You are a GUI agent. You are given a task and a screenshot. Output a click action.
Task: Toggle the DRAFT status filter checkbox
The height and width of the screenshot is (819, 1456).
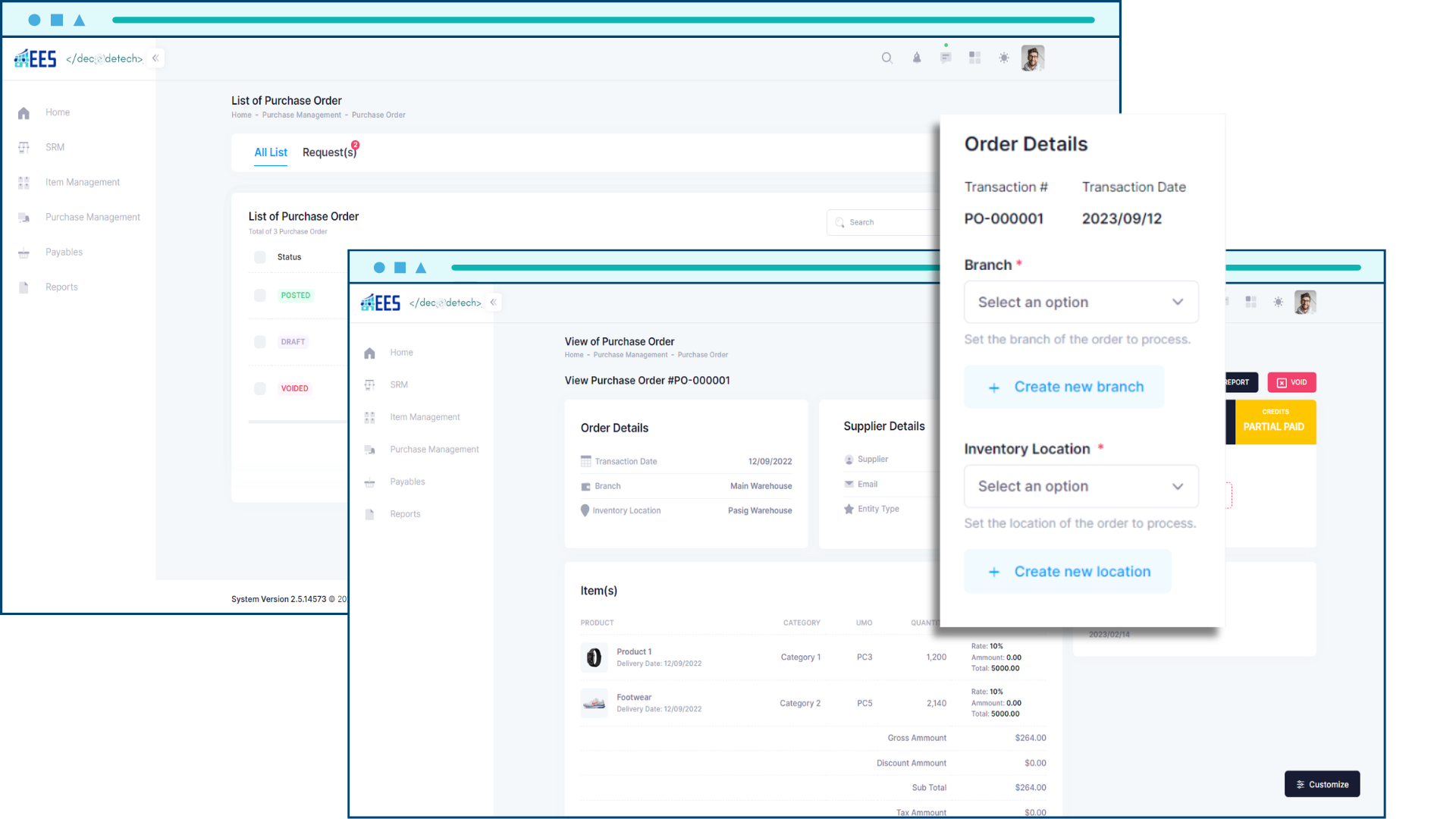point(260,341)
